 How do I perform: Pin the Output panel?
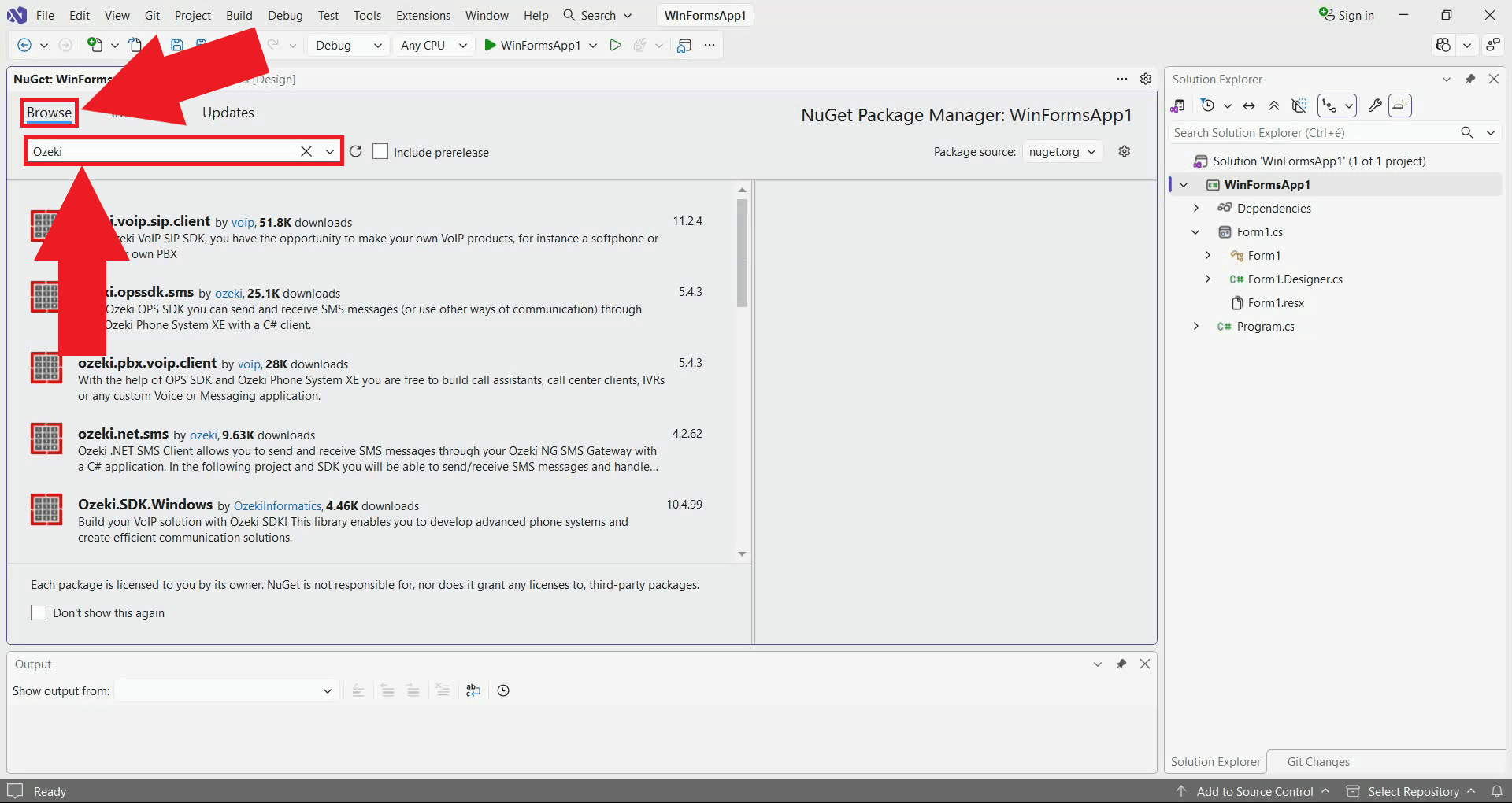[x=1121, y=664]
